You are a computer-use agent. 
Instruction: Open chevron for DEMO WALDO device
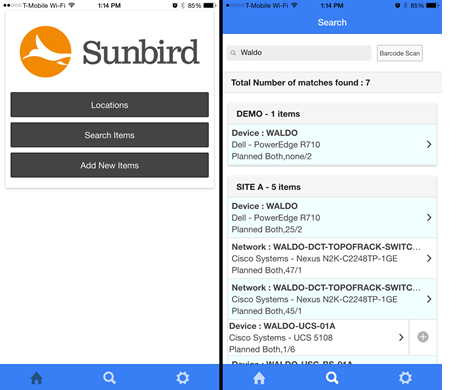pos(429,144)
